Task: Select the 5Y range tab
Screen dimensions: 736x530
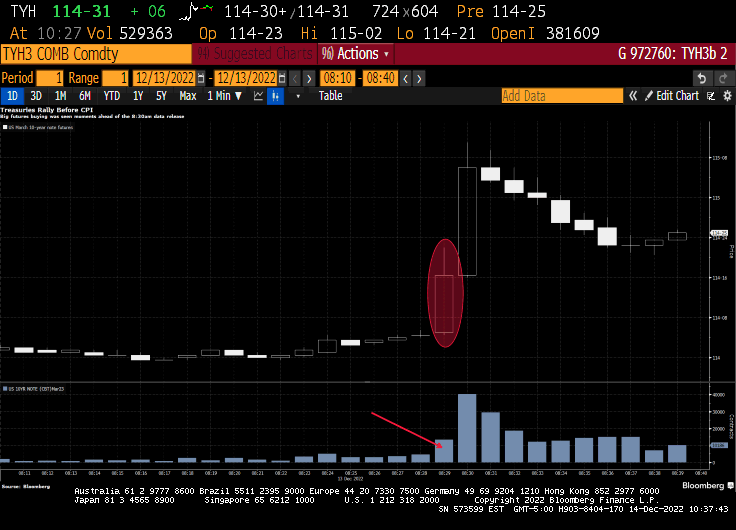Action: pyautogui.click(x=161, y=96)
